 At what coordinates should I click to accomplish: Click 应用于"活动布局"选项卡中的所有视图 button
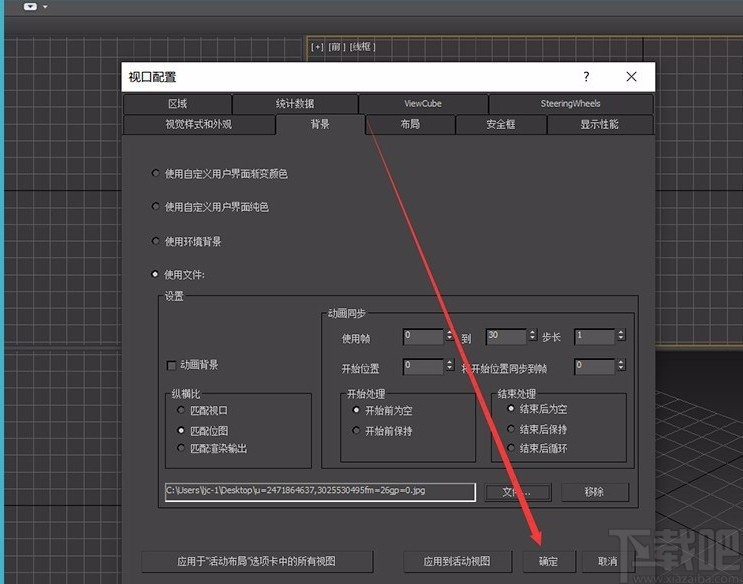257,562
